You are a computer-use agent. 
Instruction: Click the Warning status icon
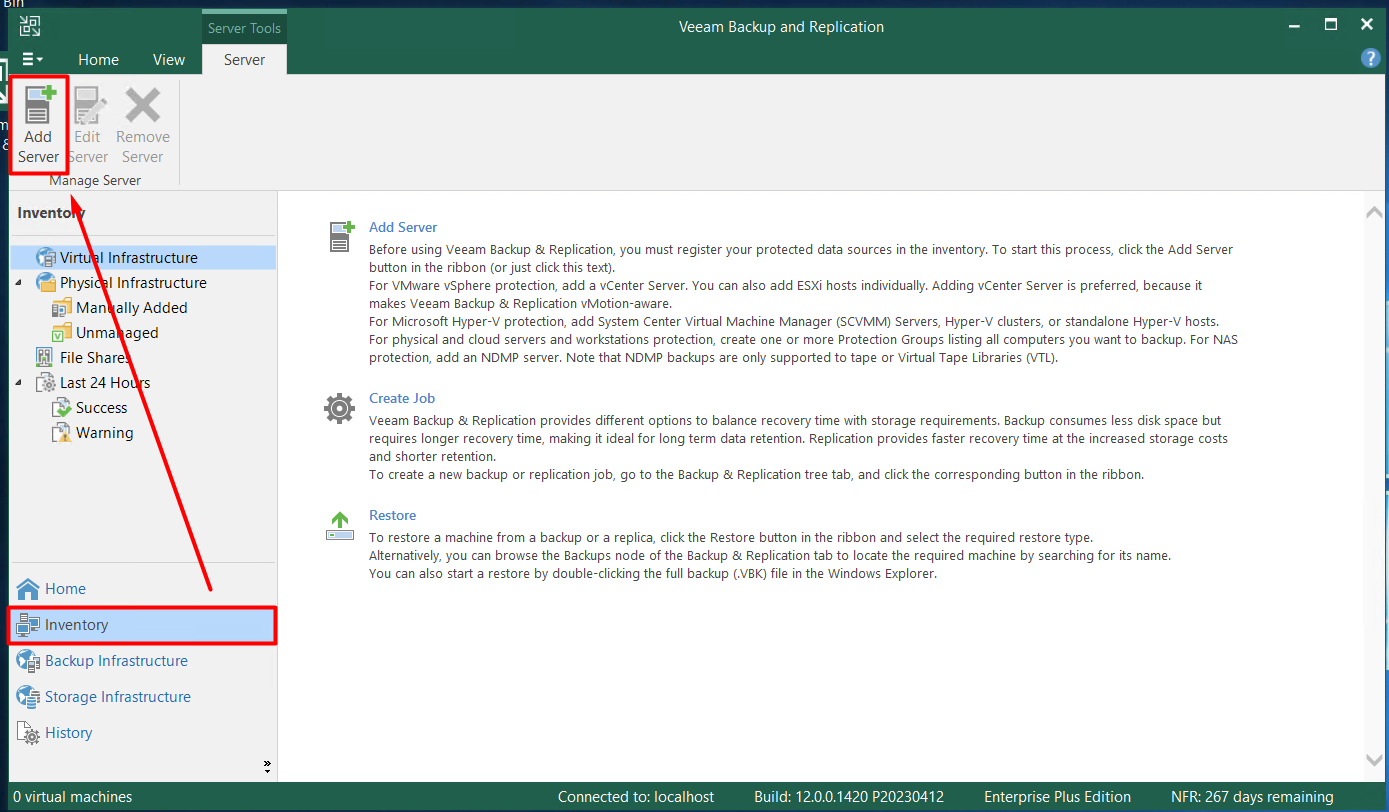click(x=61, y=433)
